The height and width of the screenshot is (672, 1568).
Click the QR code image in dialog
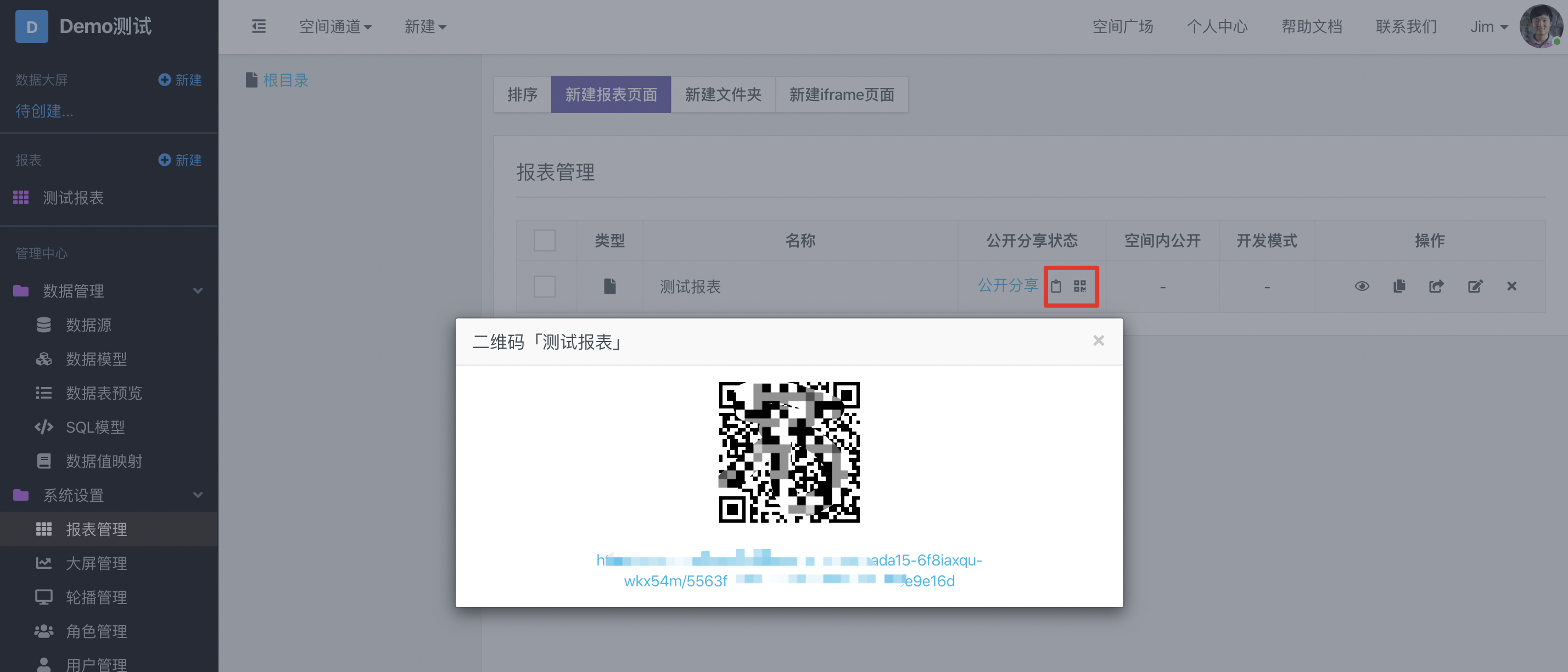(x=789, y=452)
